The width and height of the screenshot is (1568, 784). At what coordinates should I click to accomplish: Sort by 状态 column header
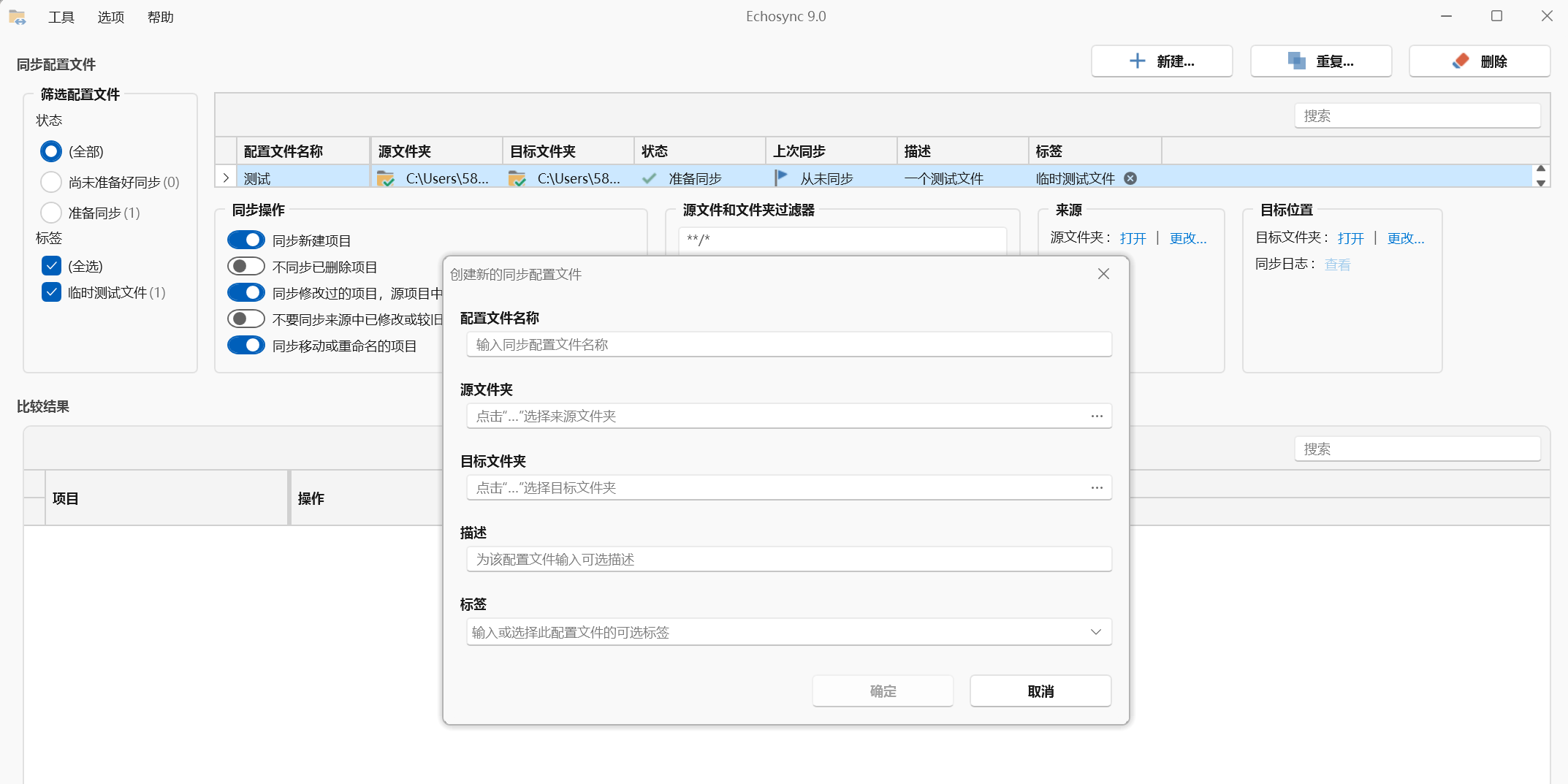700,151
